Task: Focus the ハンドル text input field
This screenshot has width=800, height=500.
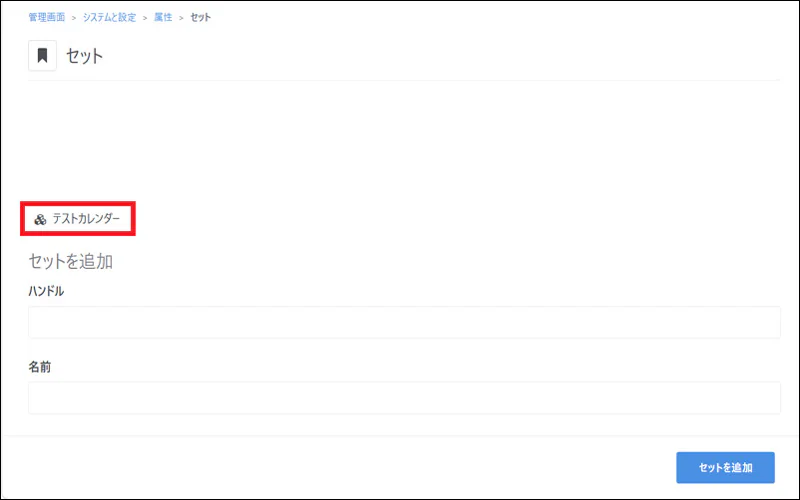Action: (405, 322)
